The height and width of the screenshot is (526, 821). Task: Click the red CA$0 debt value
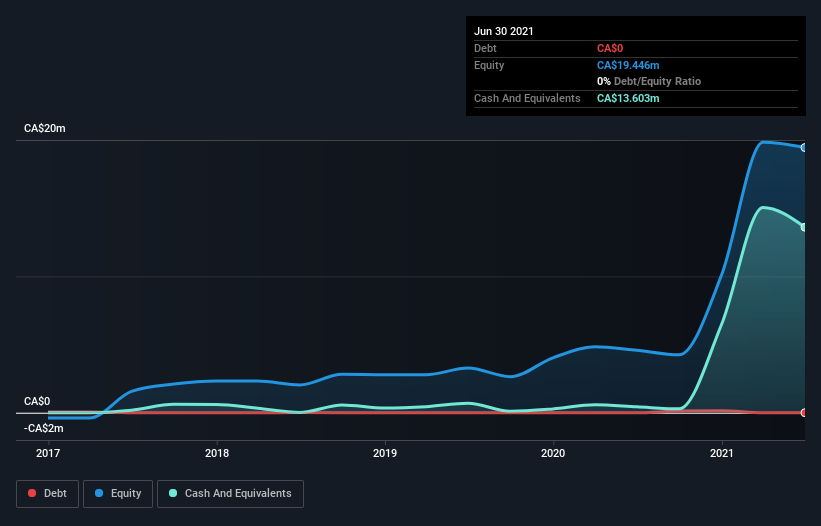tap(610, 49)
